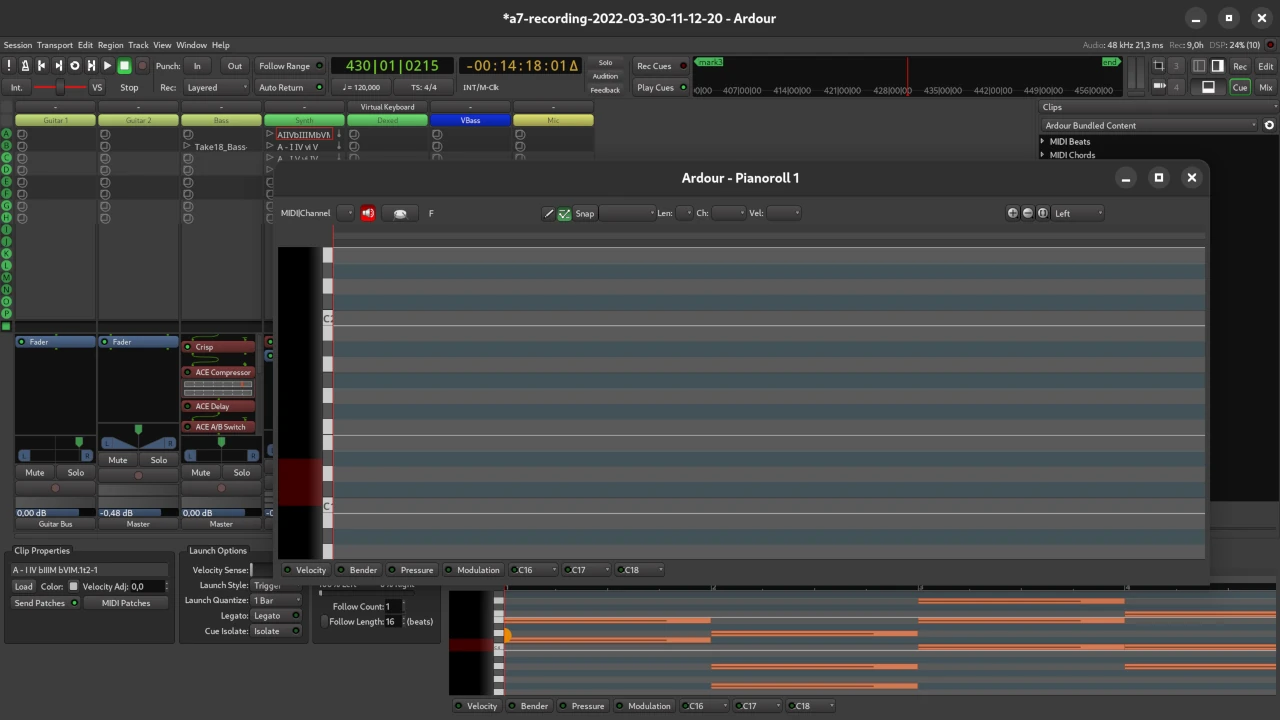Screen dimensions: 1280x720
Task: Click the tempo 120,000 button
Action: click(361, 87)
